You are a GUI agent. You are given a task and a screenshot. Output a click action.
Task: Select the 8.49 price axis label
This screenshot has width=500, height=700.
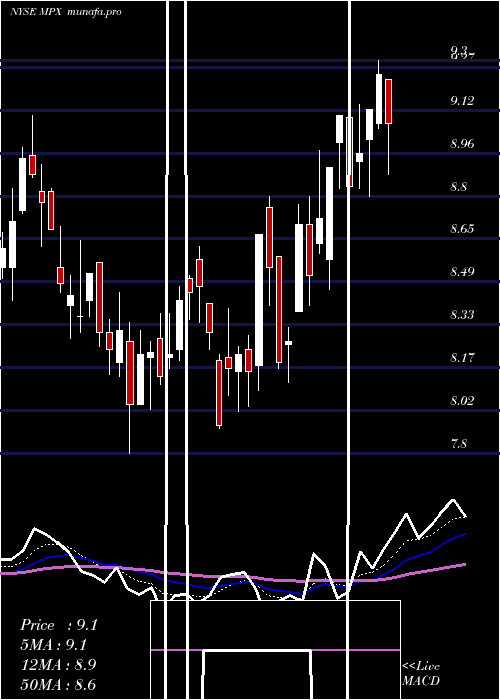(462, 272)
